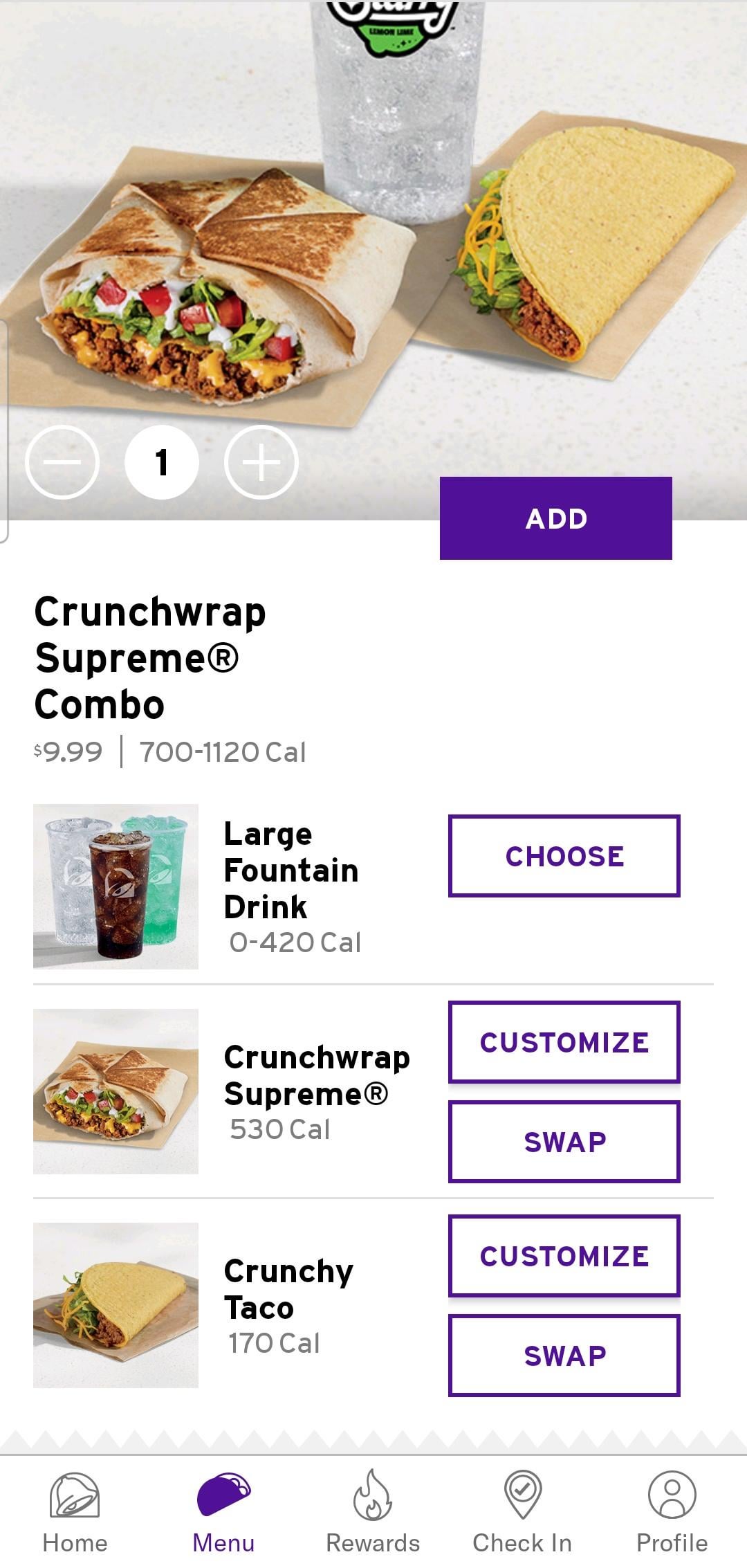Open Rewards flame icon
747x1568 pixels.
coord(373,1496)
